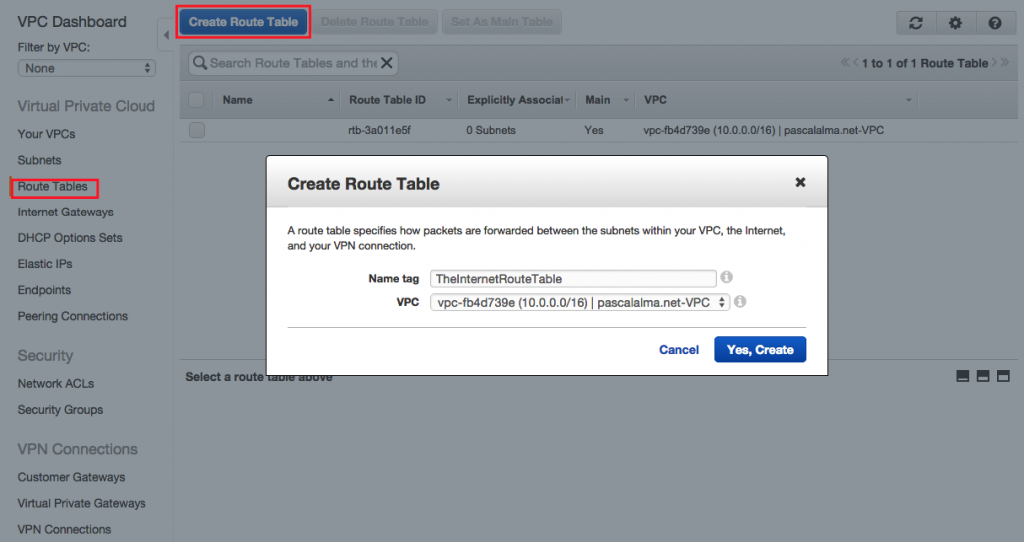
Task: Go to previous page of route tables
Action: pos(856,63)
